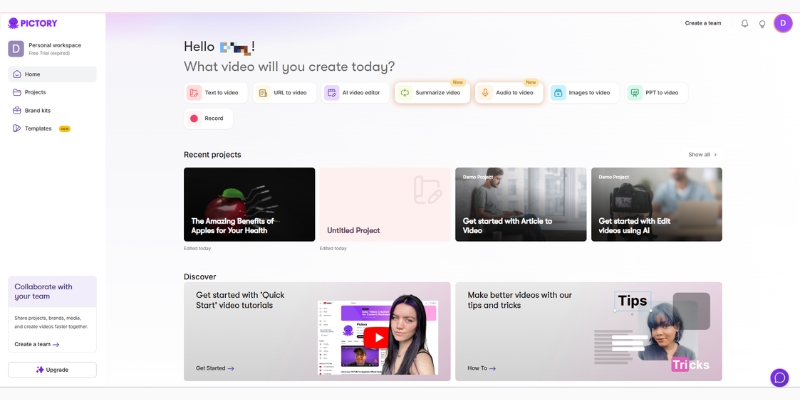Open notifications bell
Image resolution: width=800 pixels, height=400 pixels.
pos(744,23)
